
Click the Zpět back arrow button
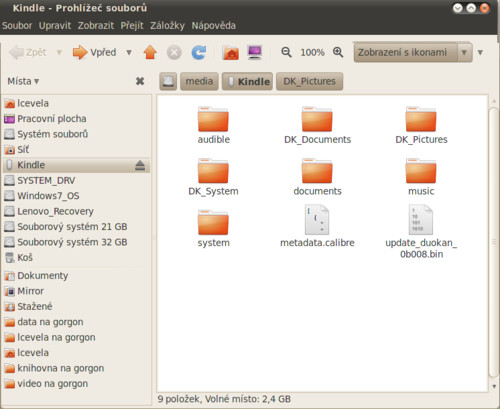pyautogui.click(x=28, y=52)
